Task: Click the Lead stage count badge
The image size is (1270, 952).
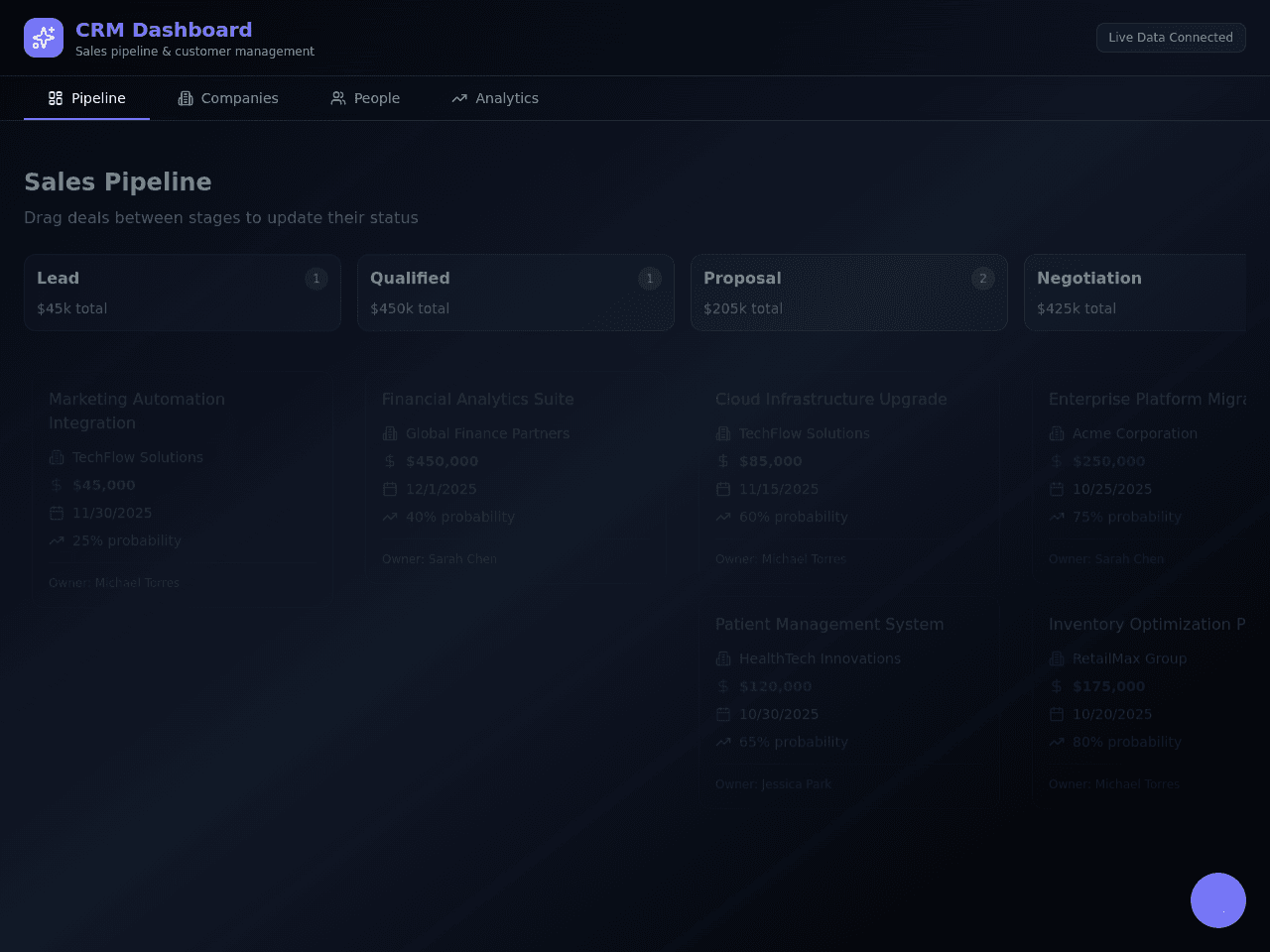Action: tap(317, 279)
